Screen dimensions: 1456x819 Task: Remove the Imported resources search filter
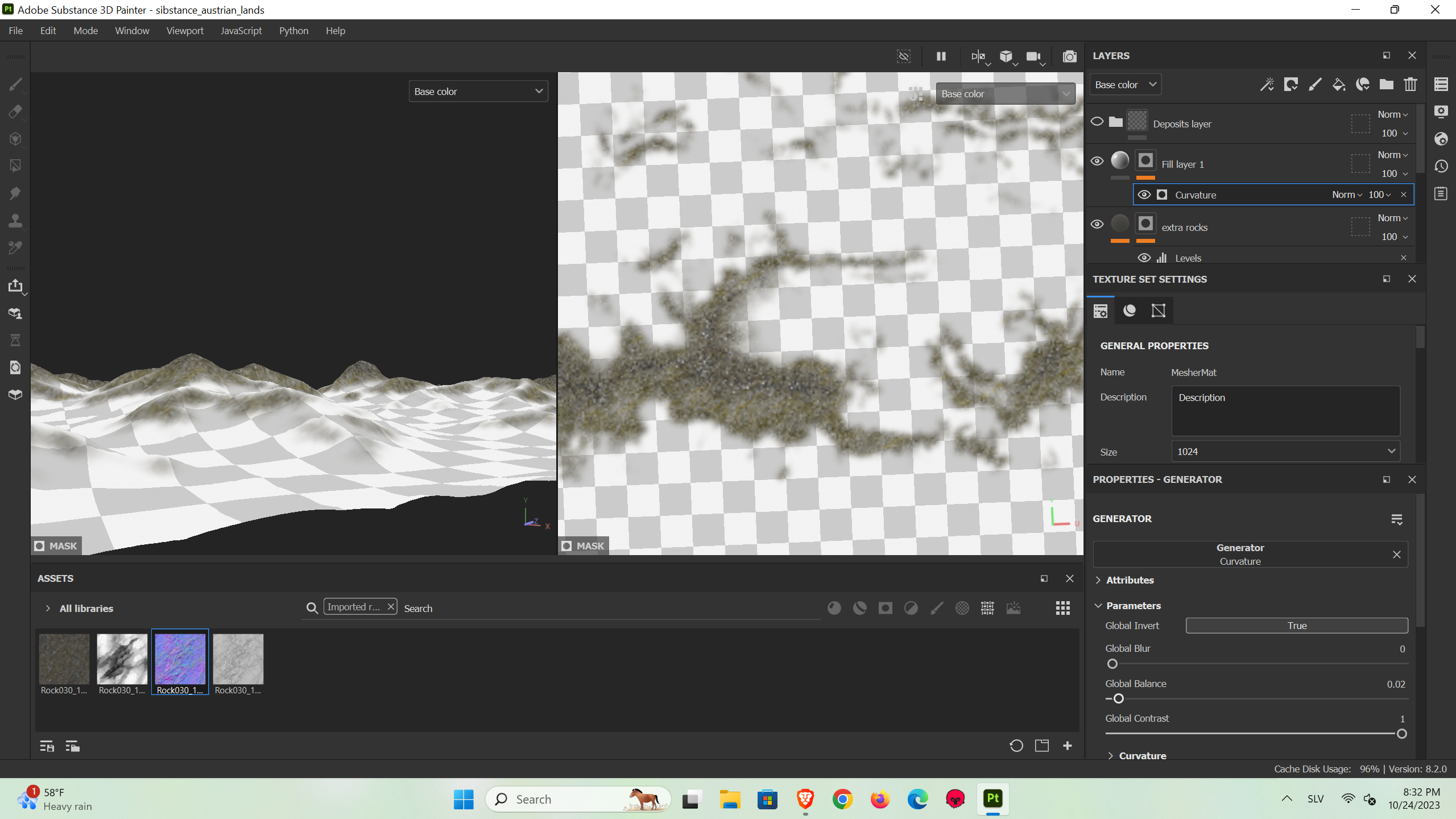click(x=391, y=607)
